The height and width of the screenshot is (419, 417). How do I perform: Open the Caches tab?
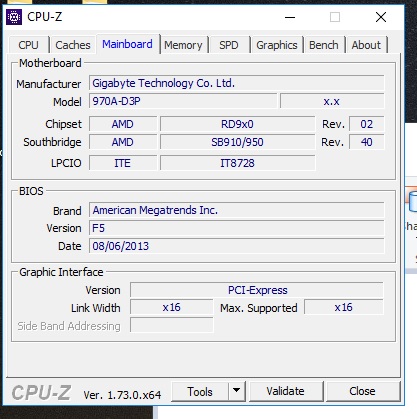tap(73, 45)
